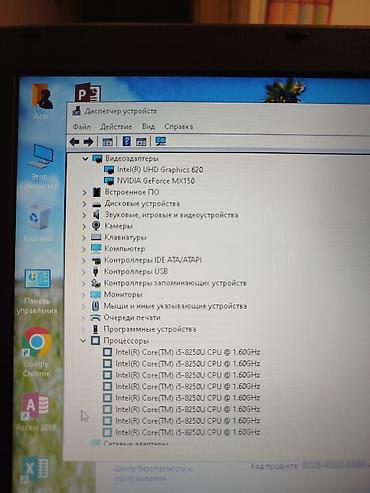
Task: Click the mouse icon for Мыши и иные указывающие устройства
Action: pos(95,306)
